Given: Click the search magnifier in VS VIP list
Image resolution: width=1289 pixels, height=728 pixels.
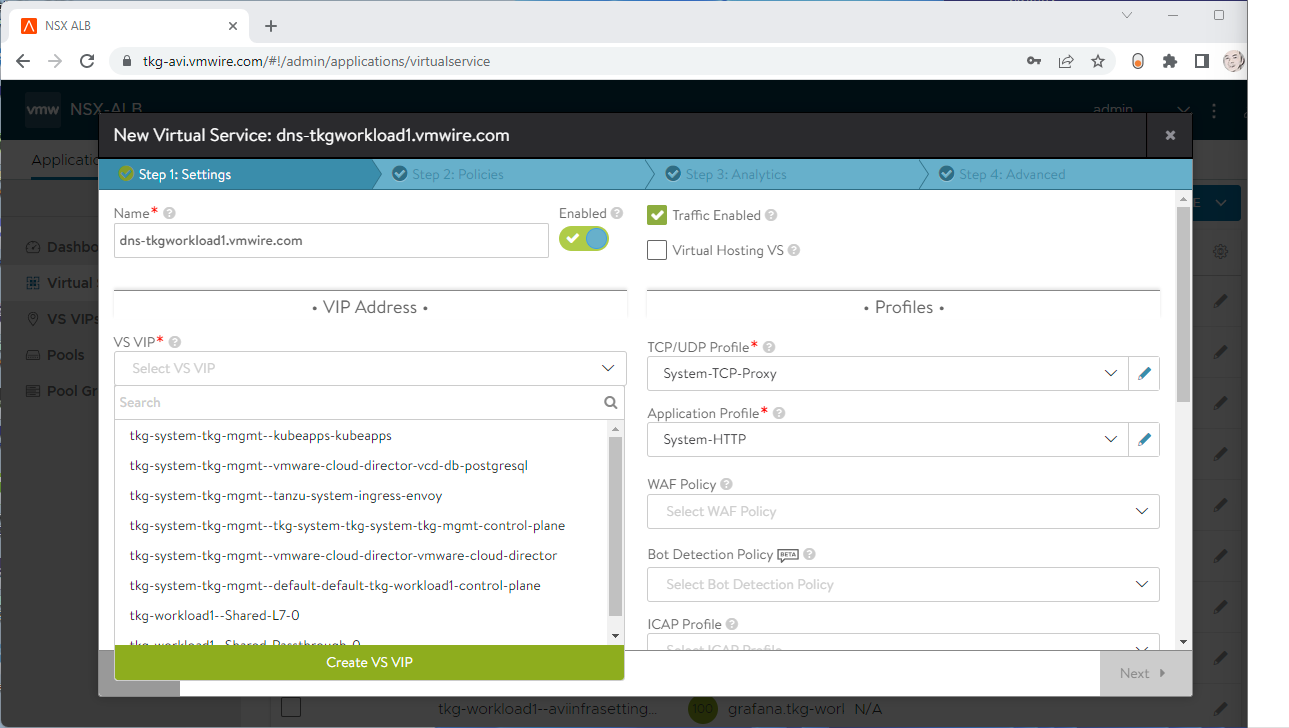Looking at the screenshot, I should 610,403.
